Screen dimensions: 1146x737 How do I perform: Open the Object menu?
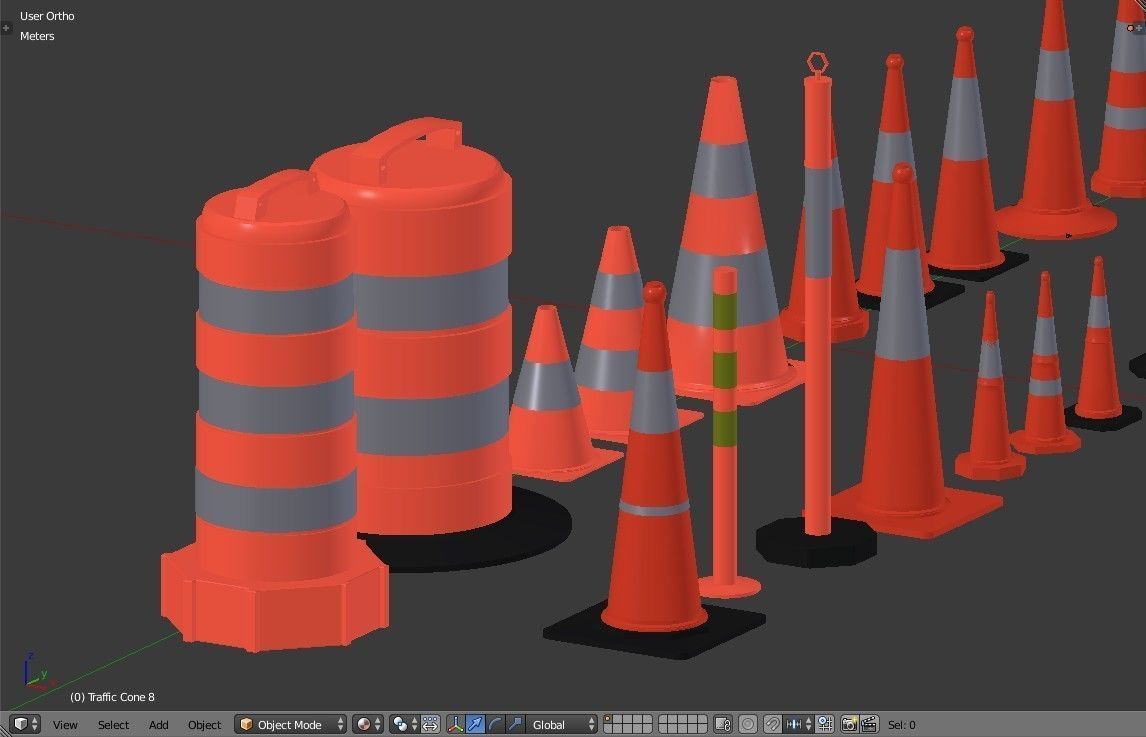(204, 724)
